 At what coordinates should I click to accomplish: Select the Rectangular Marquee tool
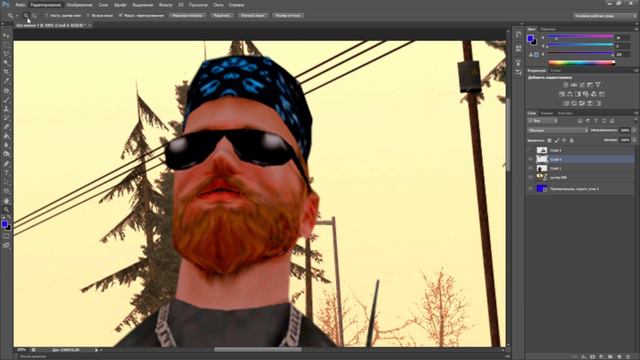6,45
